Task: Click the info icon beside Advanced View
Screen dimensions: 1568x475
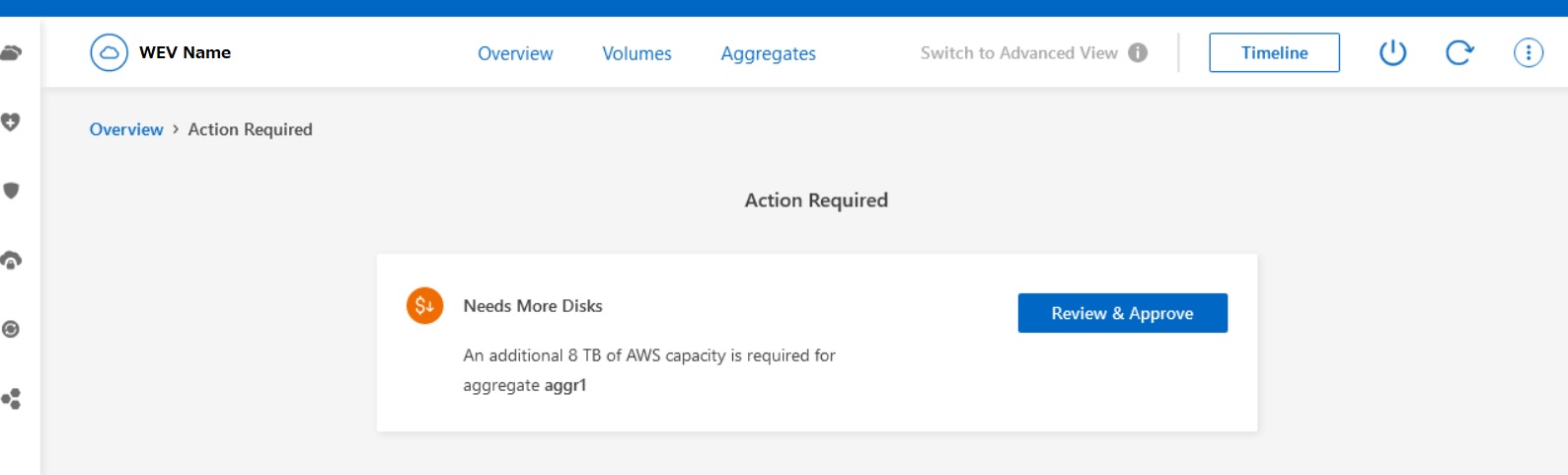Action: click(1138, 52)
